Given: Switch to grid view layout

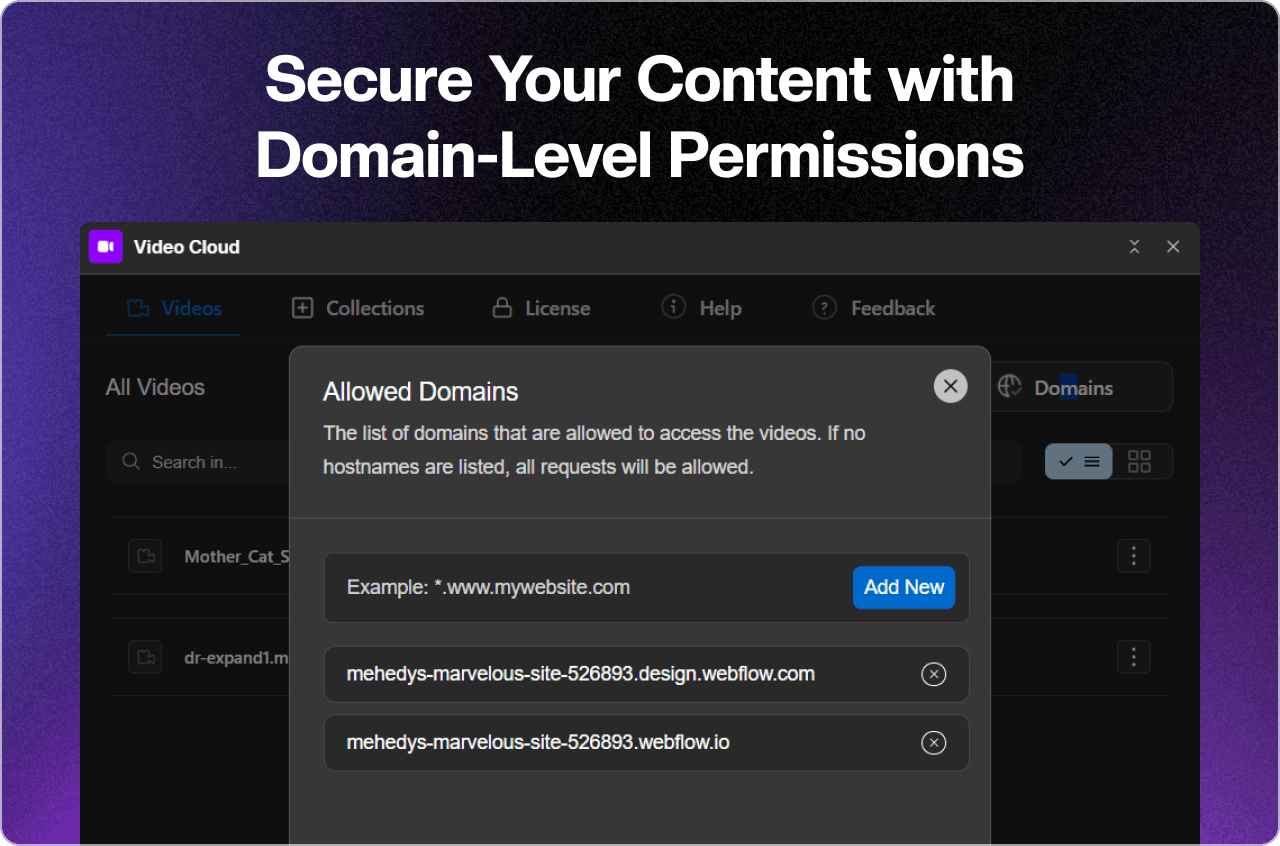Looking at the screenshot, I should tap(1138, 461).
